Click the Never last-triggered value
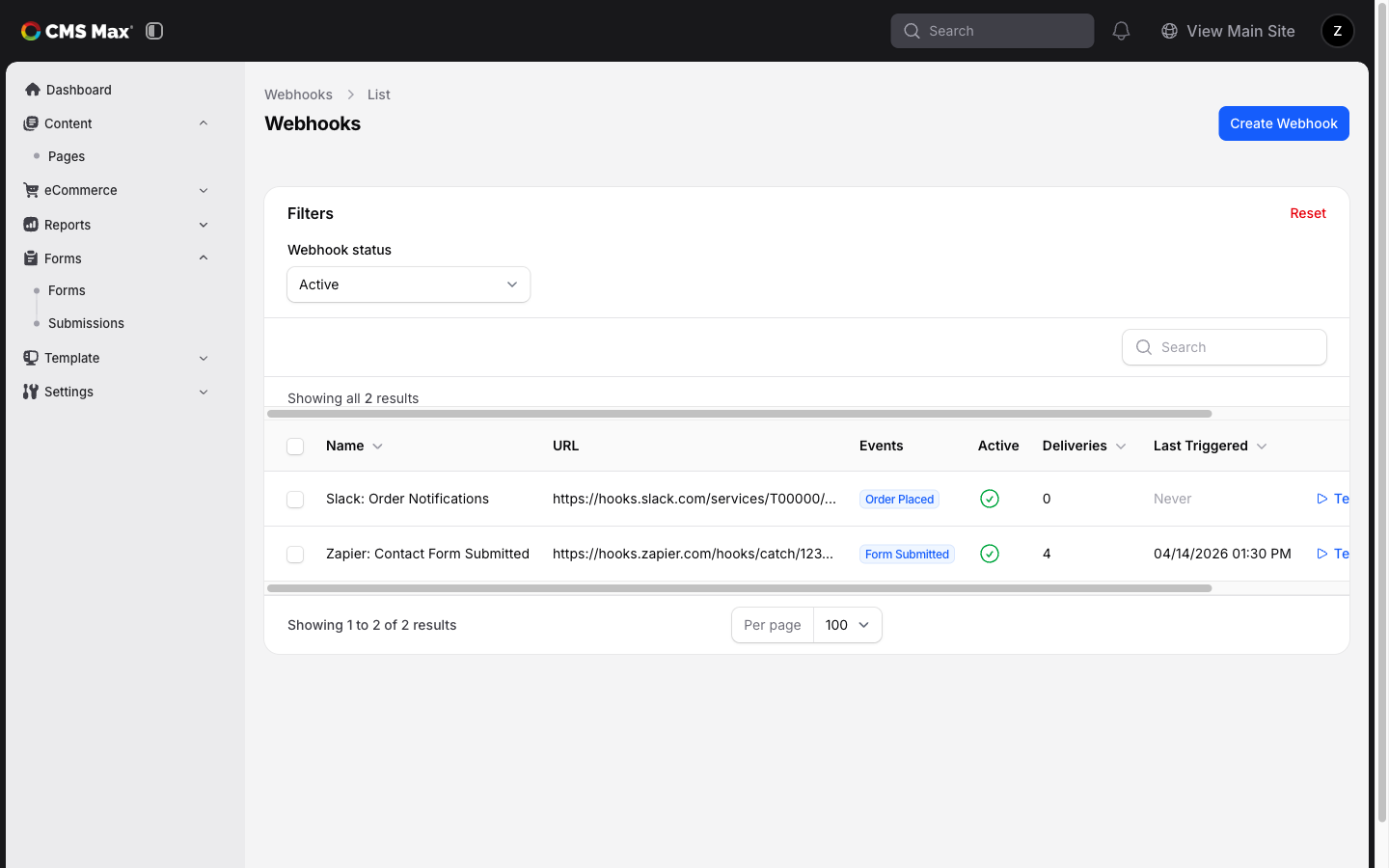The width and height of the screenshot is (1389, 868). pyautogui.click(x=1172, y=499)
